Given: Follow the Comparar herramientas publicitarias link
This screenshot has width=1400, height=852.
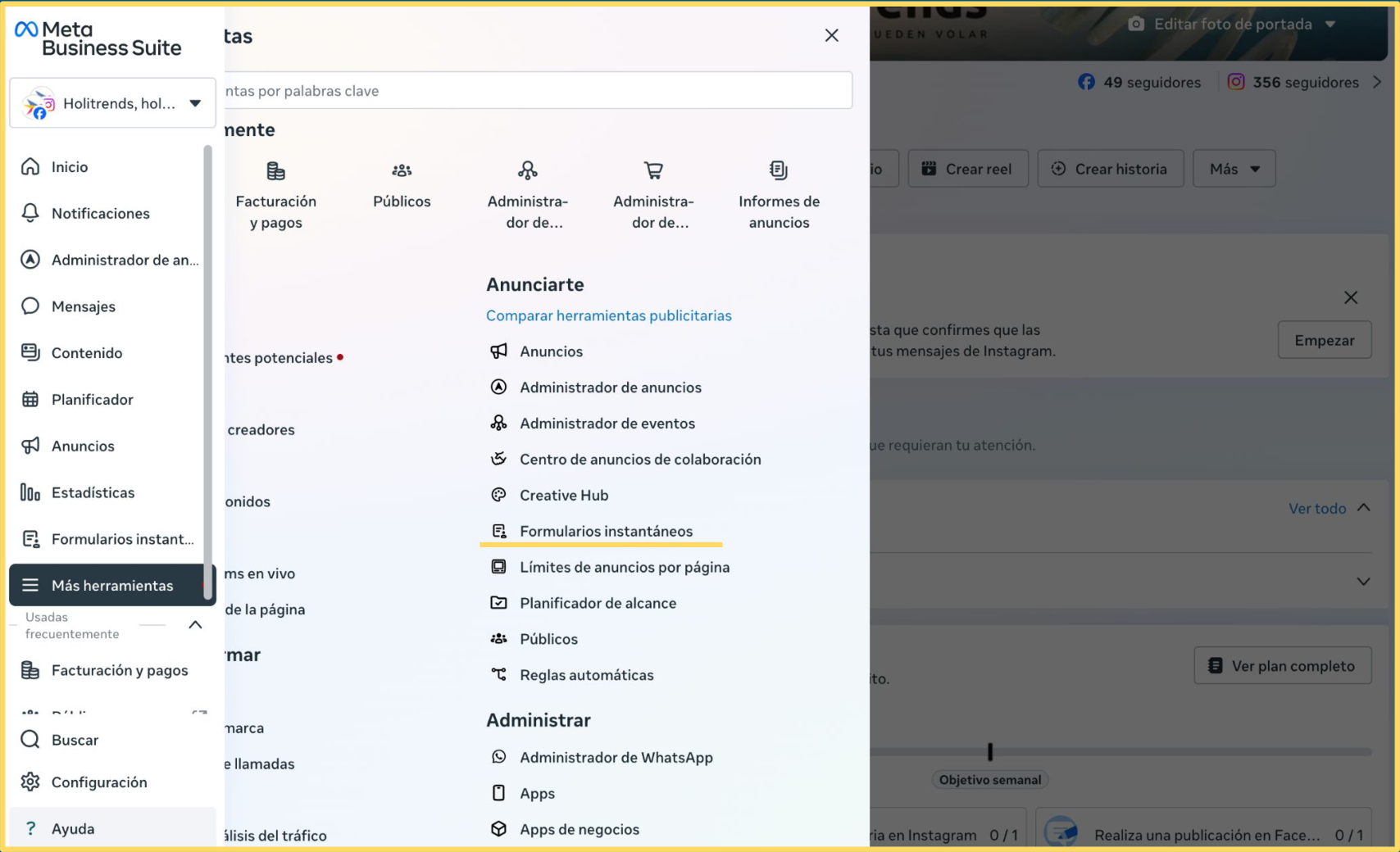Looking at the screenshot, I should coord(609,315).
